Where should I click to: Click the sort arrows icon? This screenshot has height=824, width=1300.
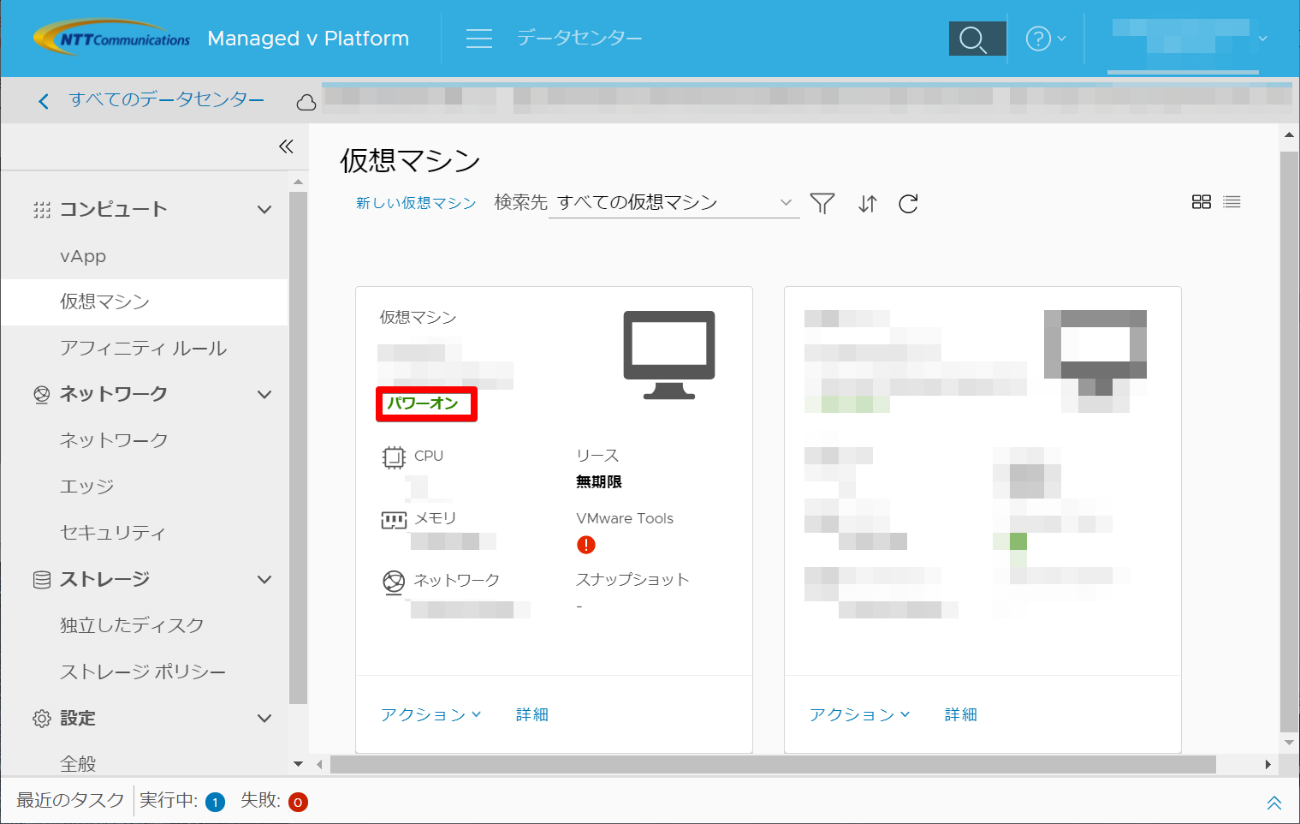coord(867,204)
